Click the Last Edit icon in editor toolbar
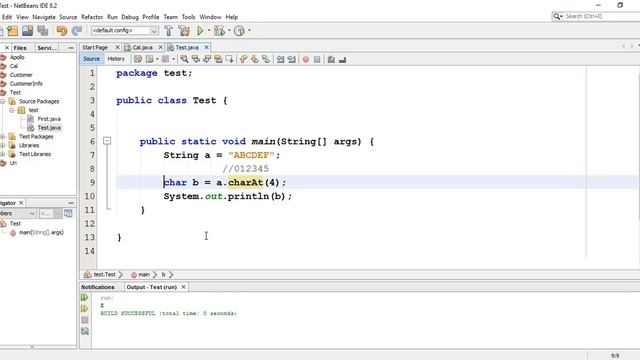 (x=138, y=59)
